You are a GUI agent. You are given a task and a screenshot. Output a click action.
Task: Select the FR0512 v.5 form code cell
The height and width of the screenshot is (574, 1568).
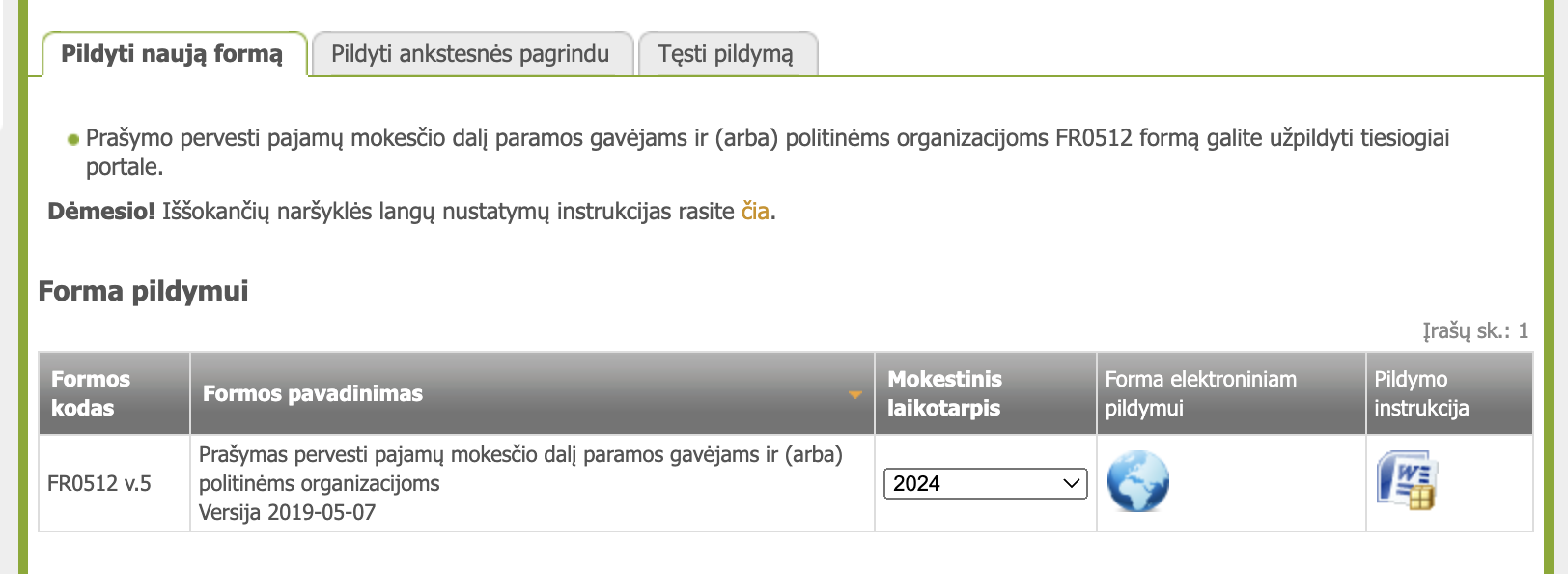point(99,483)
